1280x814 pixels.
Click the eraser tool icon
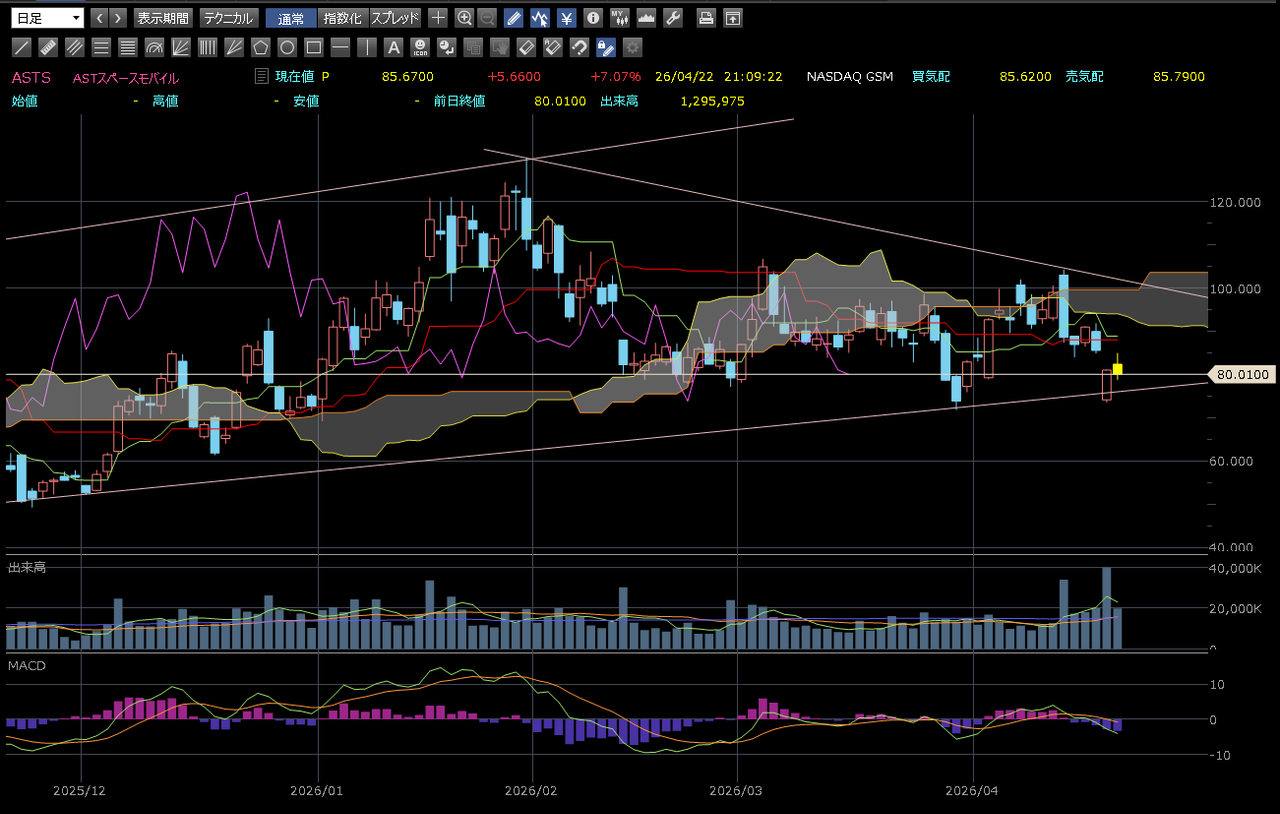[x=527, y=47]
